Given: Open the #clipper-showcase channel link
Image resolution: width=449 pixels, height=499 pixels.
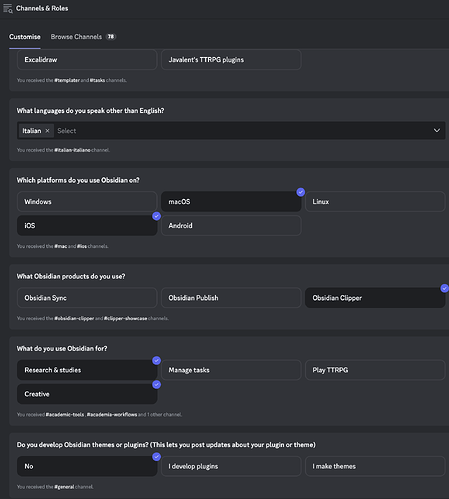Looking at the screenshot, I should (x=125, y=318).
